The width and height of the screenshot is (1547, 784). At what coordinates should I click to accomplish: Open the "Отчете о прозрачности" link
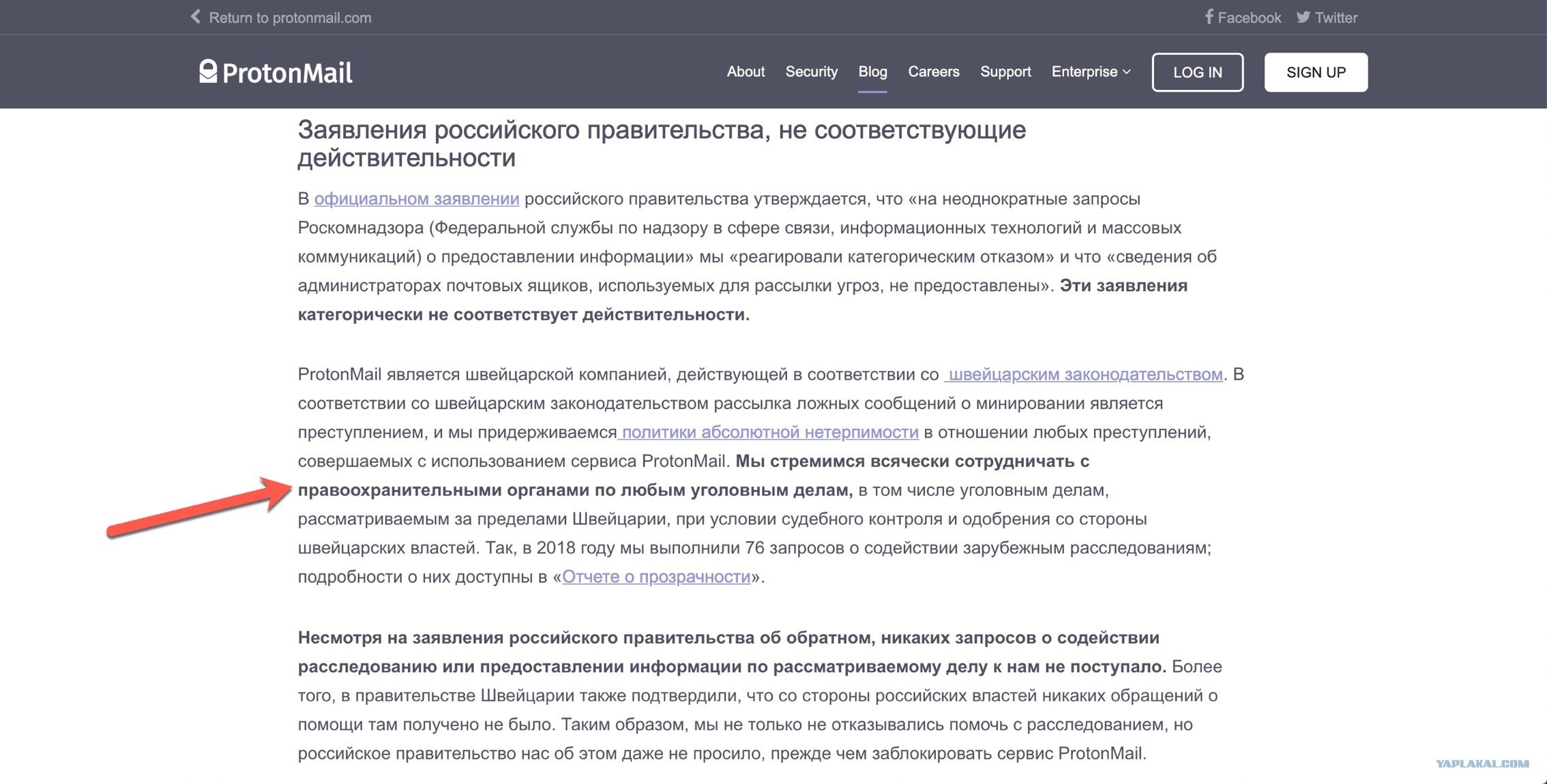click(656, 577)
